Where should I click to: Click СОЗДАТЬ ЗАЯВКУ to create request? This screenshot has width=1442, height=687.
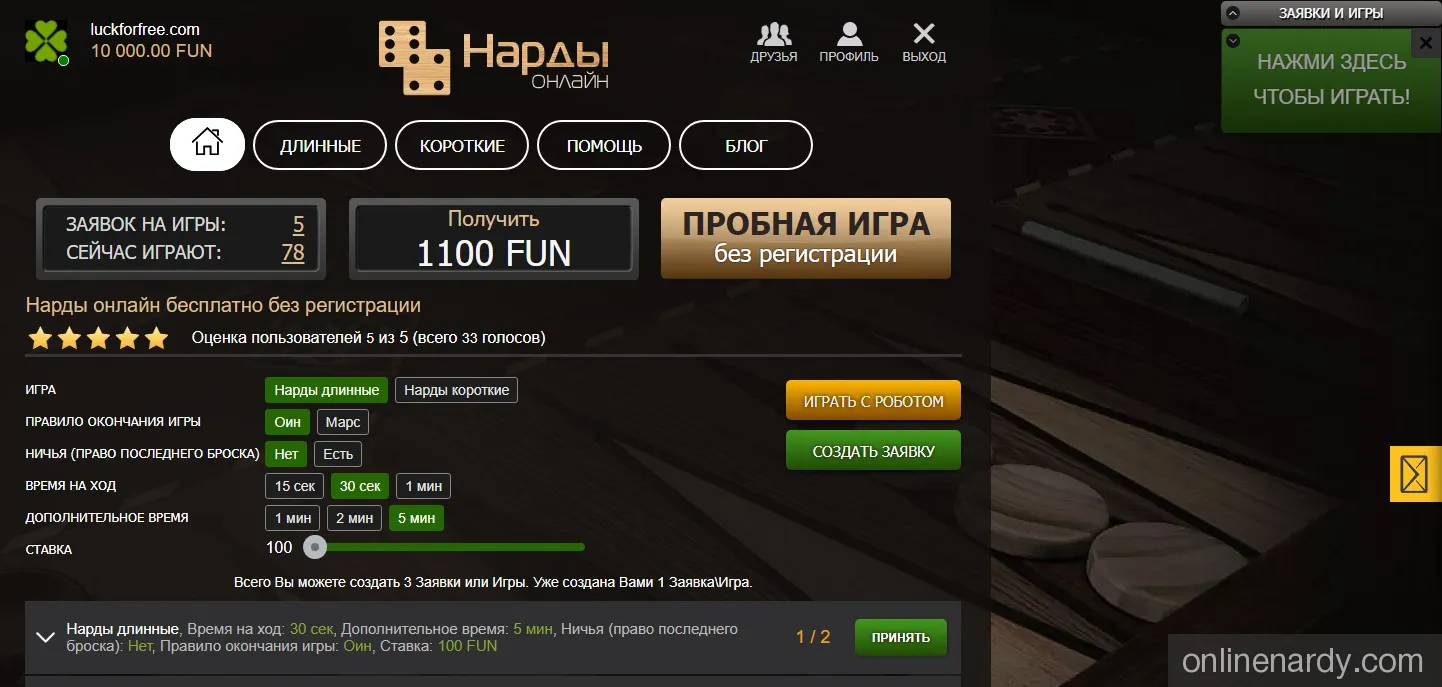tap(872, 450)
